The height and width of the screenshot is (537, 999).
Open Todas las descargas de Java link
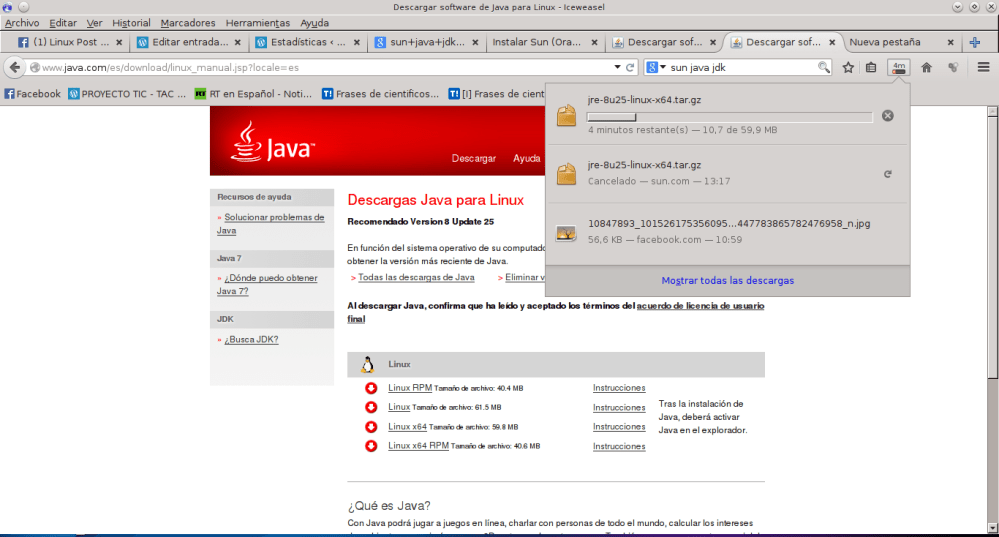coord(416,277)
